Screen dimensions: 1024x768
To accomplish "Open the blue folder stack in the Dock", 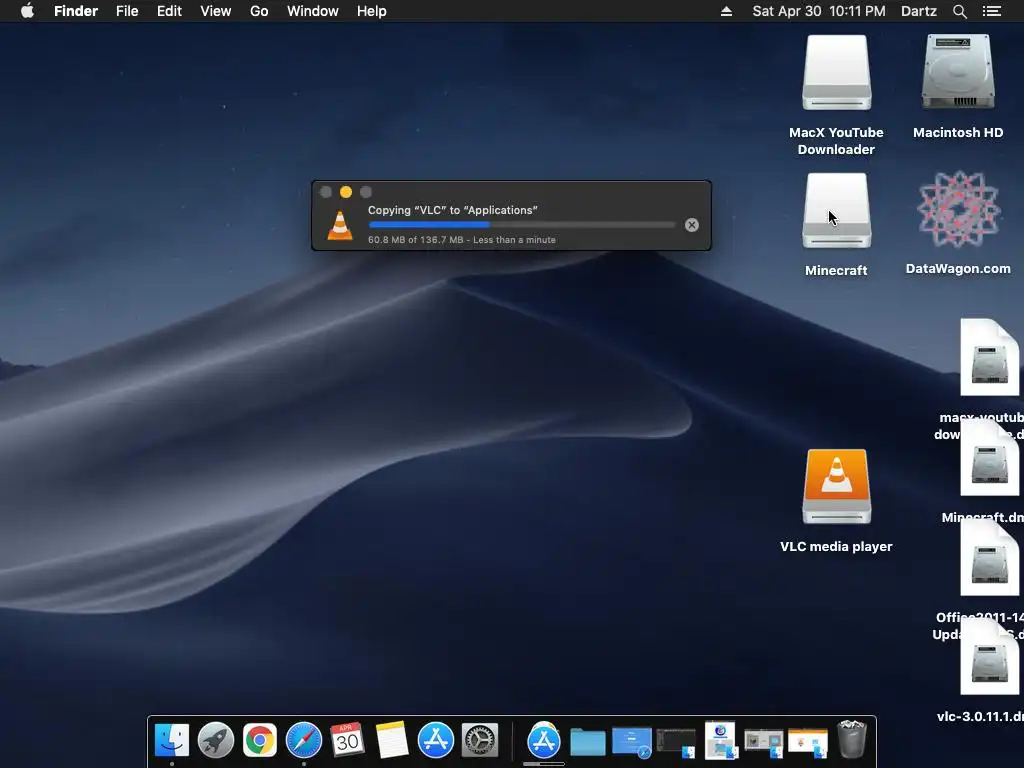I will 588,741.
